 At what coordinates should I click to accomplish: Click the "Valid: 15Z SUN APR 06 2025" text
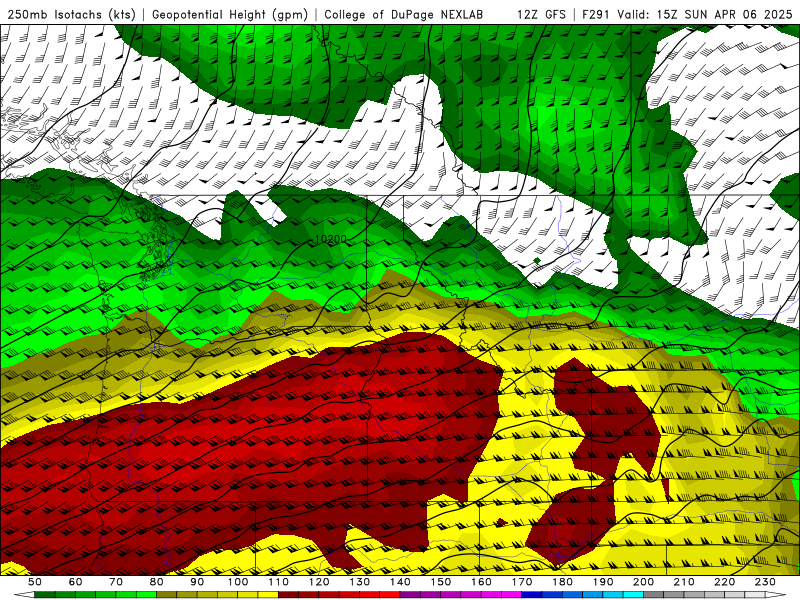(x=705, y=14)
